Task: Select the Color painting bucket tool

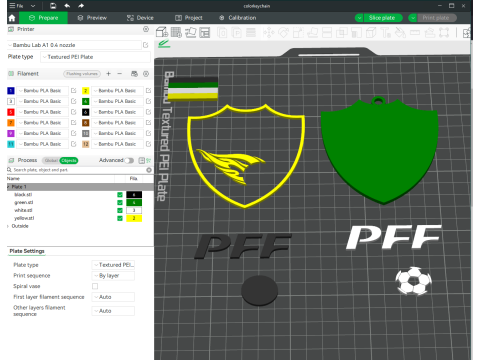Action: [400, 33]
